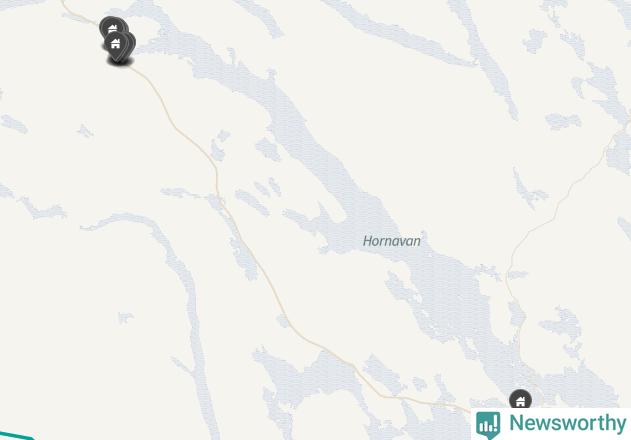Click the house glyph inside the front pin

point(115,43)
